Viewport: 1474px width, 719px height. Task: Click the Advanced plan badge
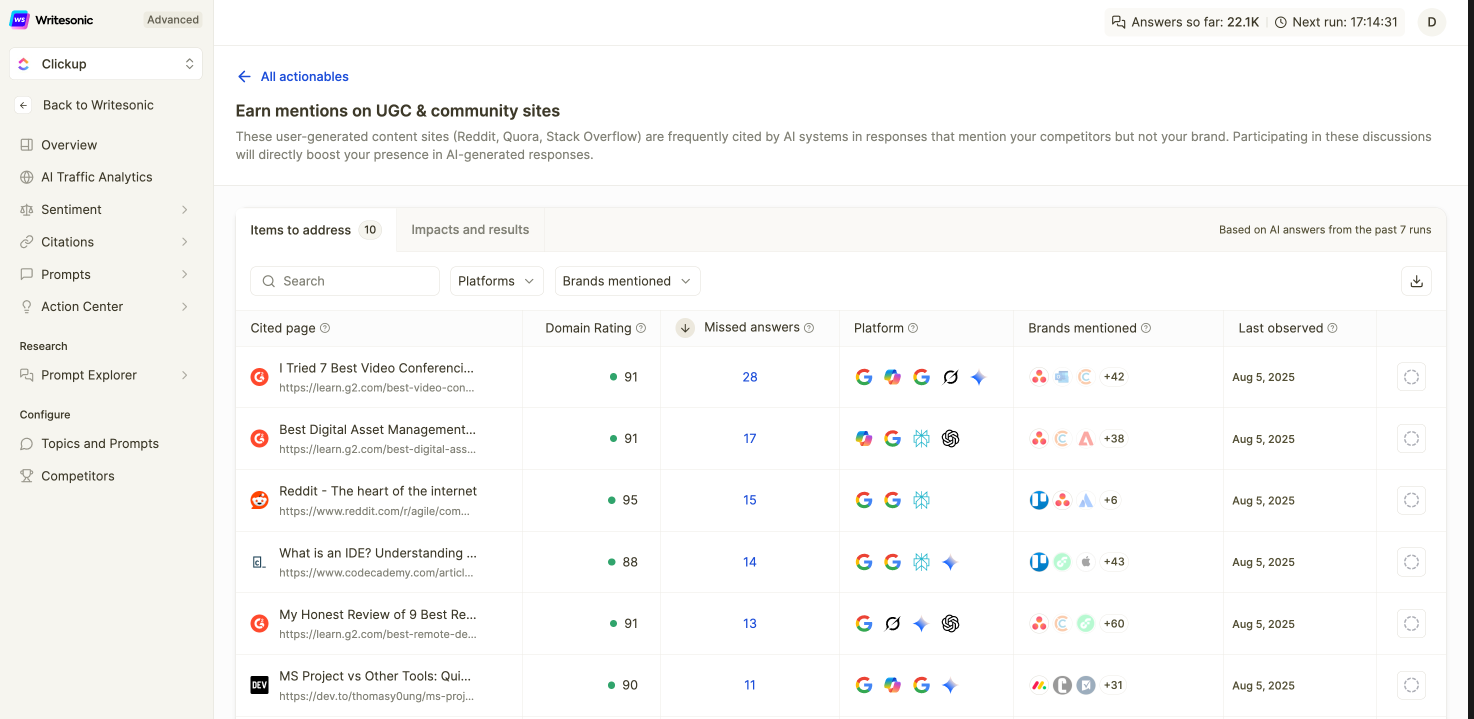click(x=172, y=20)
